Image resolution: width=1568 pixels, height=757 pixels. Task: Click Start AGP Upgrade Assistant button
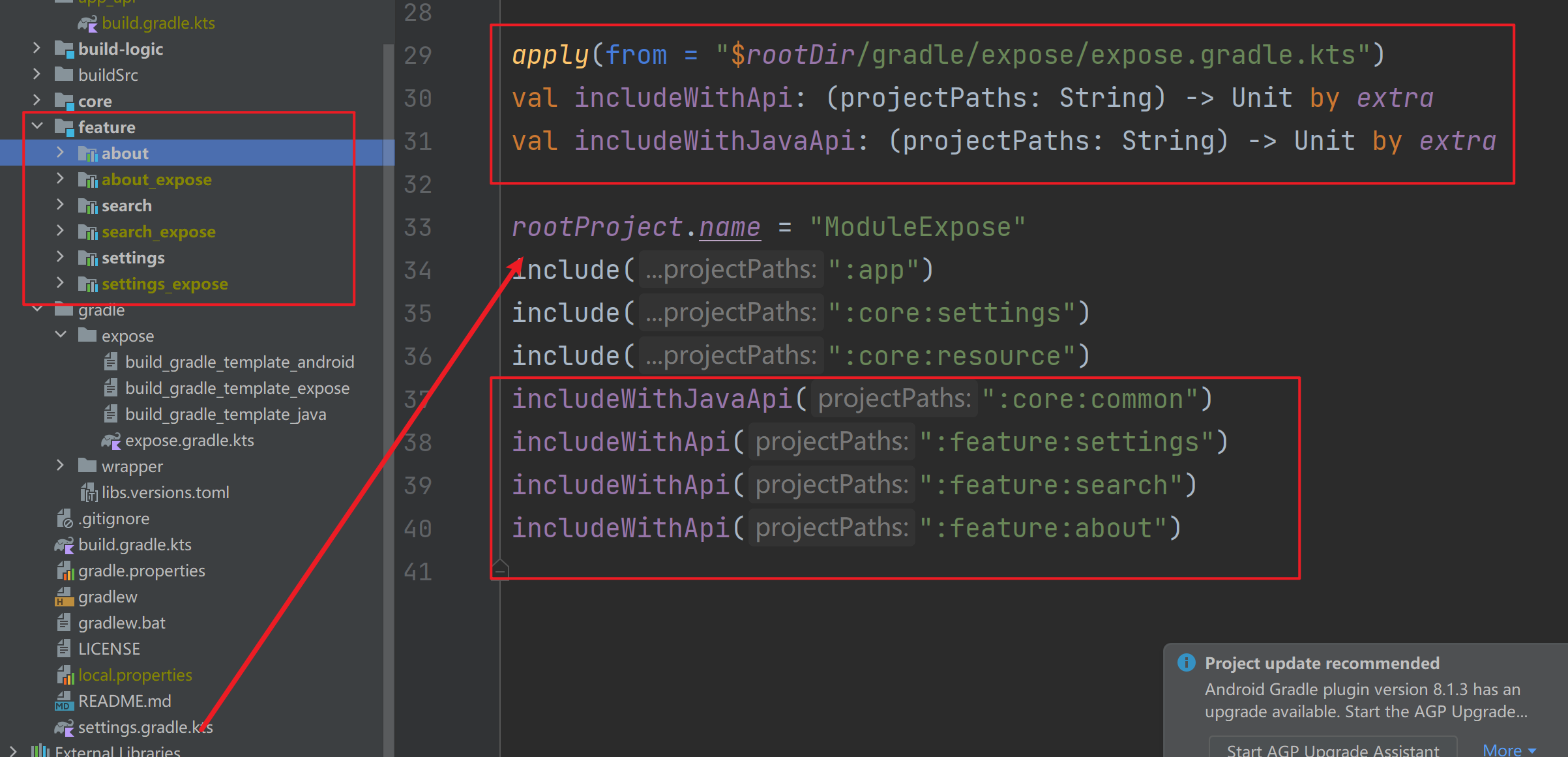pos(1332,749)
